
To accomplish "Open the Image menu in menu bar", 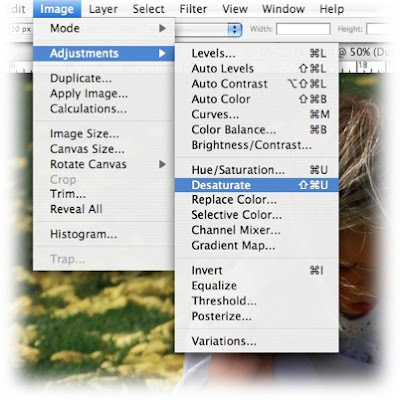I will click(x=57, y=9).
